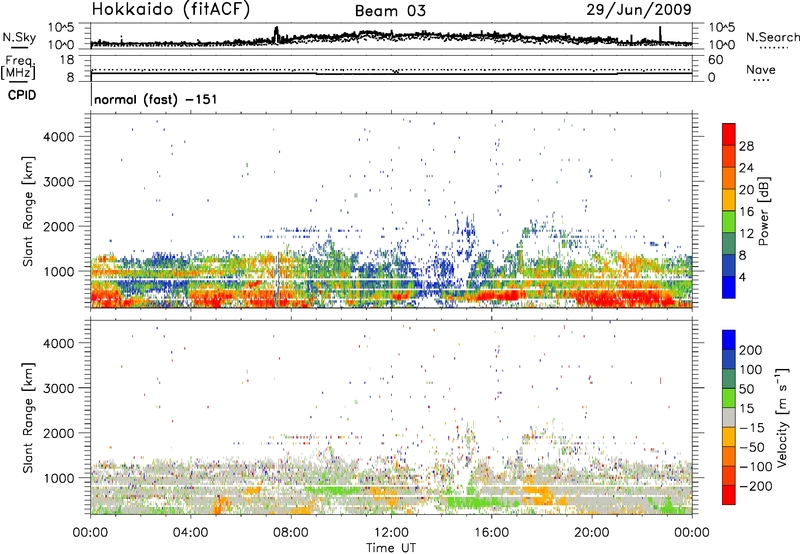Click the noise spike near 07:30 in sky-noise plot
This screenshot has height=554, width=800.
277,34
